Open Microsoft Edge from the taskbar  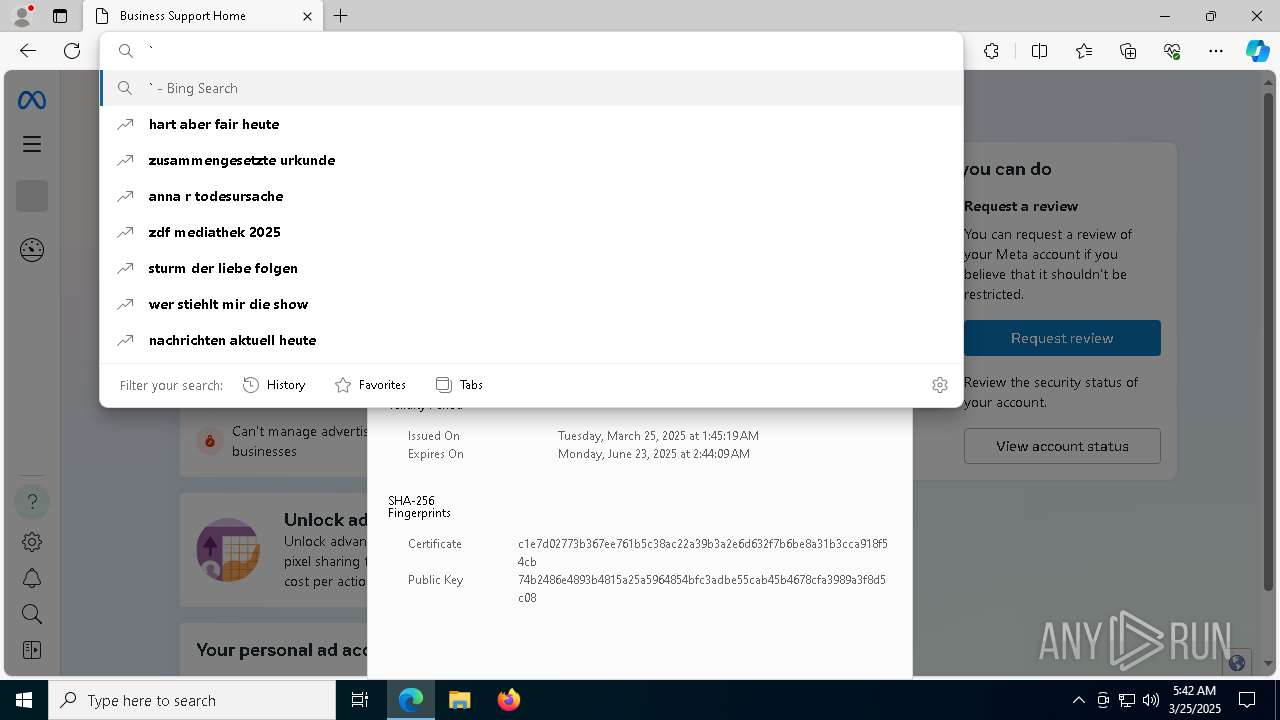tap(411, 700)
